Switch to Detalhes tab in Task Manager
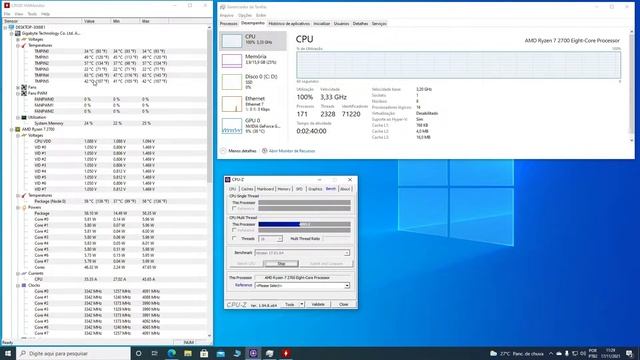640x360 pixels. [360, 24]
